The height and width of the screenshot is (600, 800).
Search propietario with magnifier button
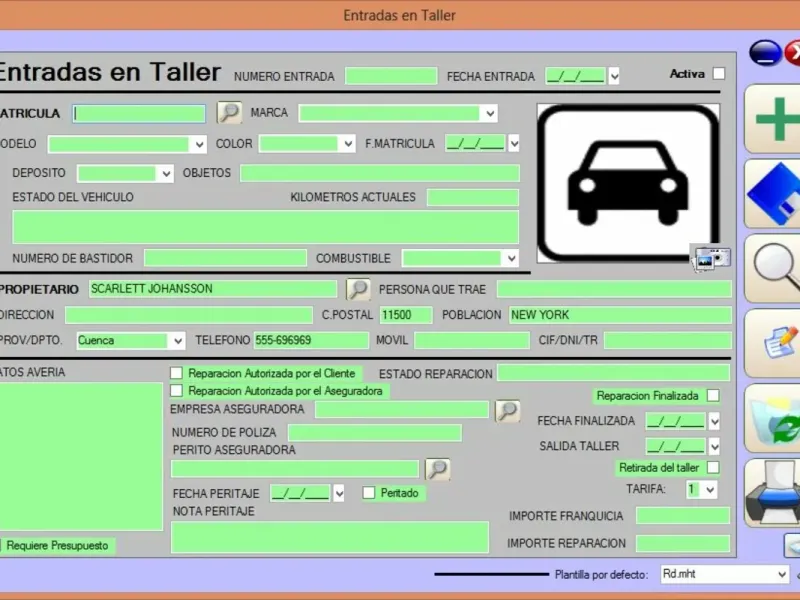click(358, 289)
